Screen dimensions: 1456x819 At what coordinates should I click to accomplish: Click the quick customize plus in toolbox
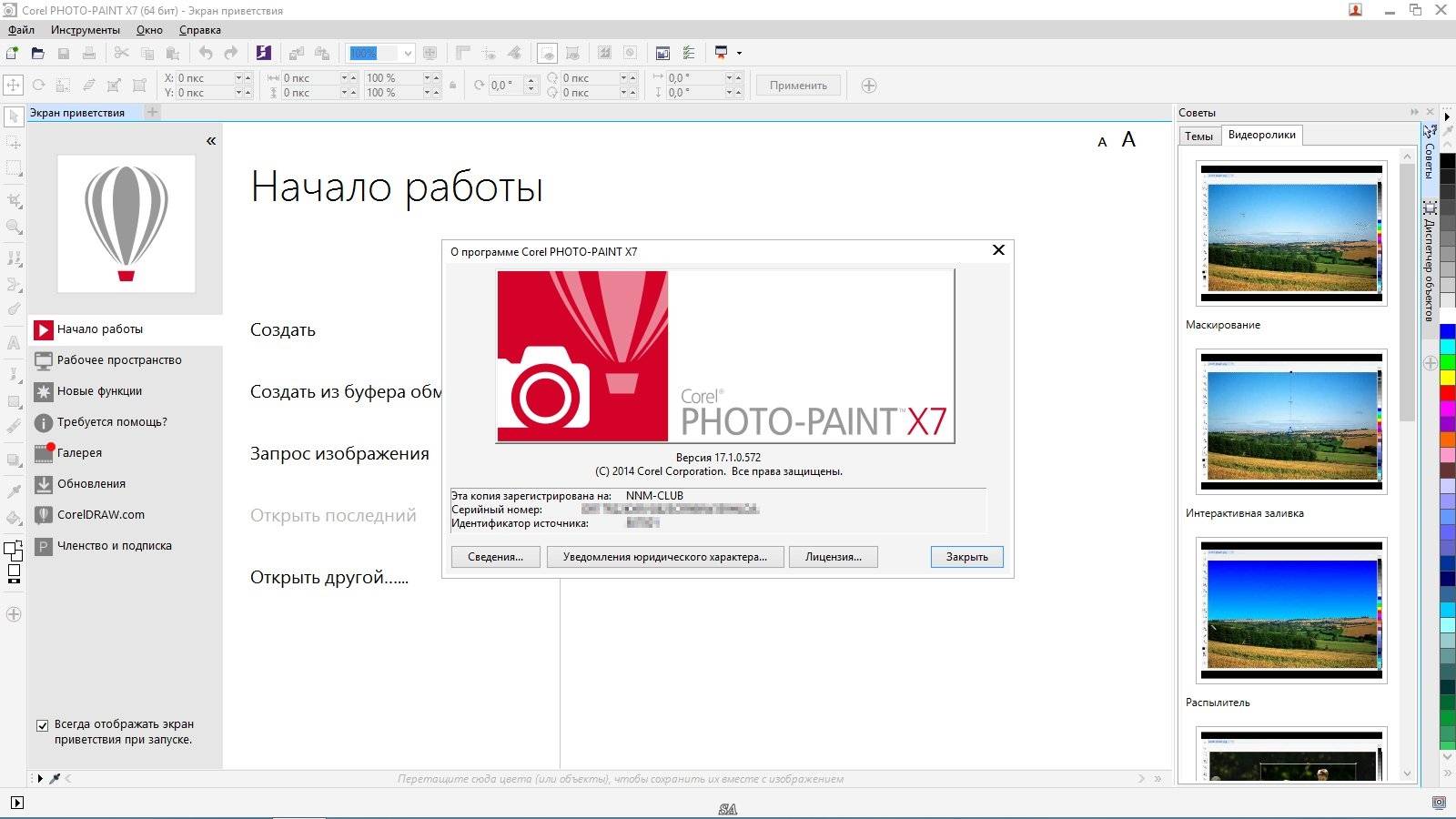(14, 614)
